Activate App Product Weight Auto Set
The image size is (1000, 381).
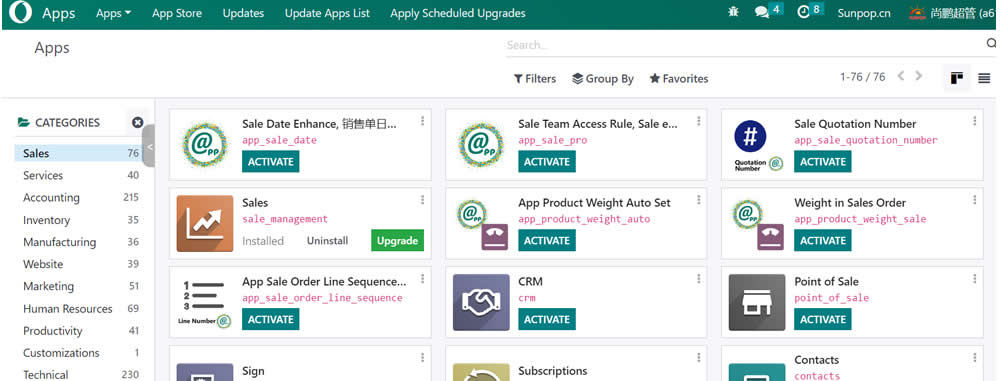click(x=547, y=241)
